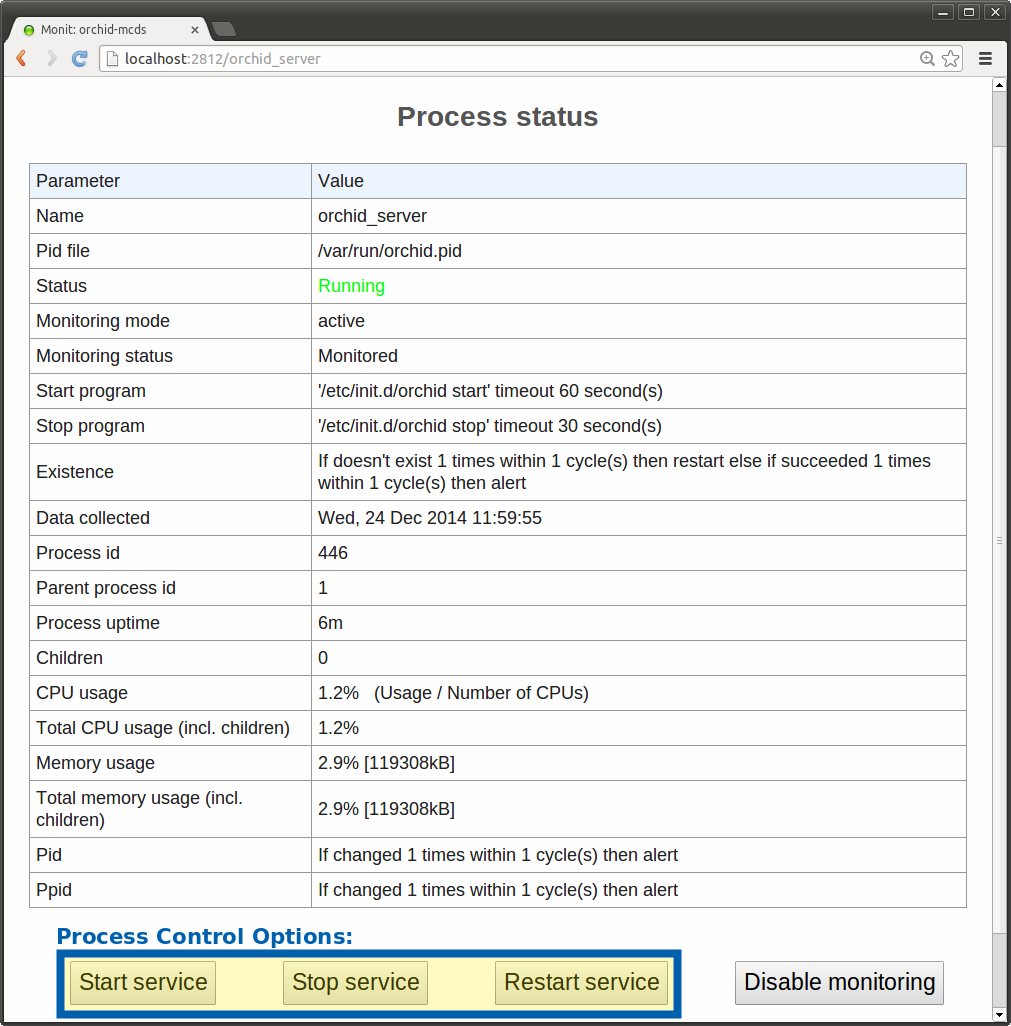Click the CPU usage row label
1011x1026 pixels.
tap(82, 693)
